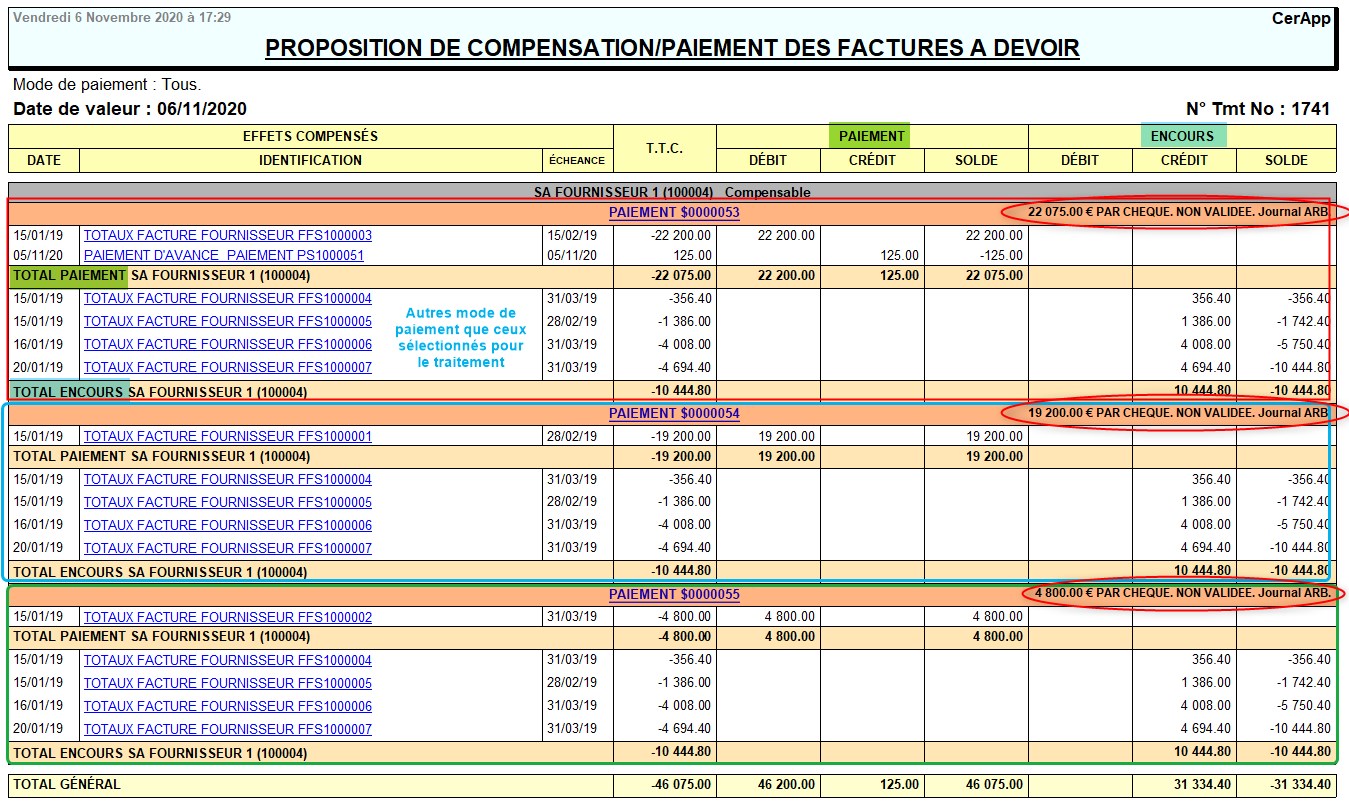Open the PAIEMENT $0000055 link

click(674, 594)
